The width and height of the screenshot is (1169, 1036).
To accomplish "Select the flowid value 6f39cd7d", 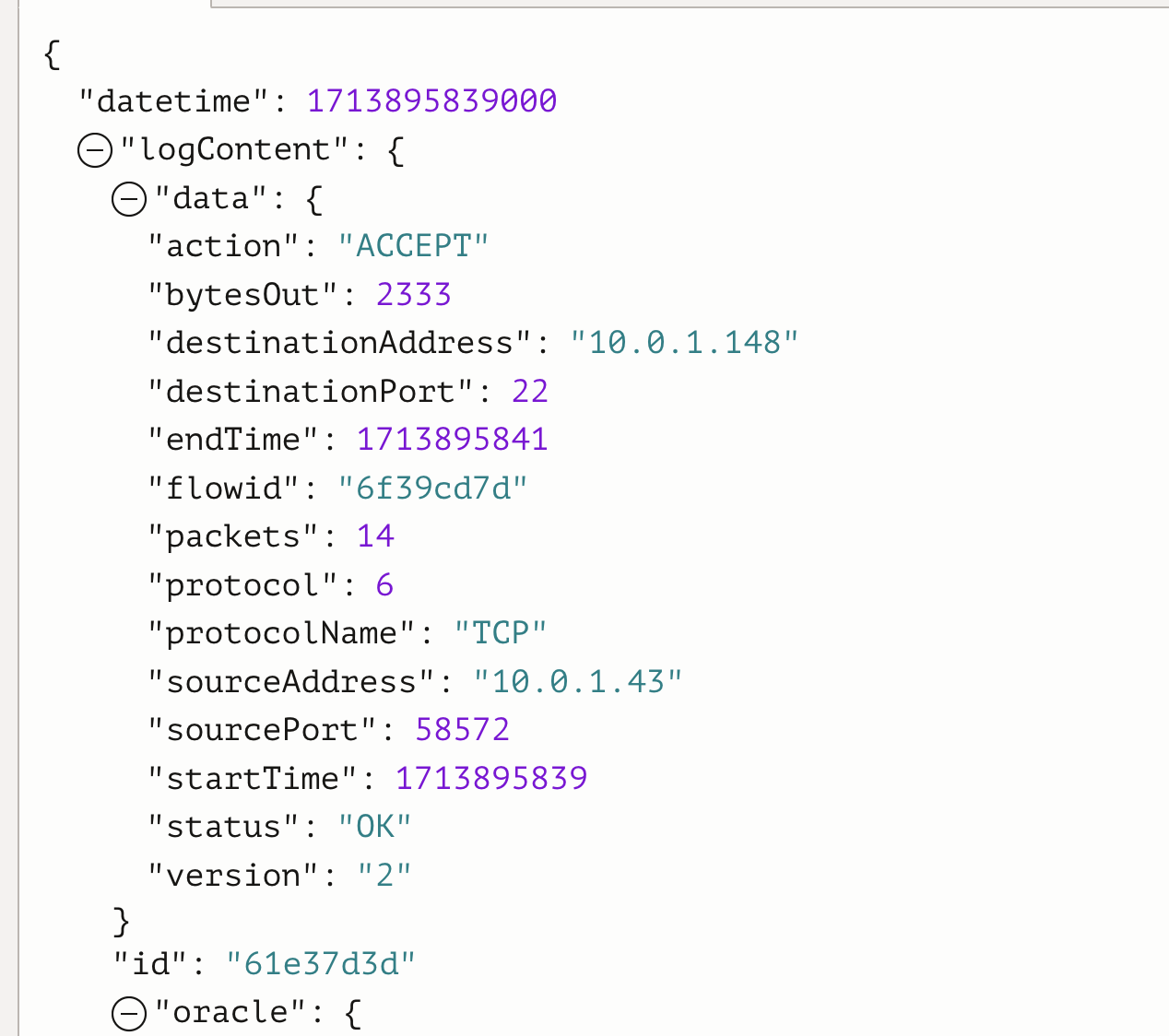I will pos(432,489).
